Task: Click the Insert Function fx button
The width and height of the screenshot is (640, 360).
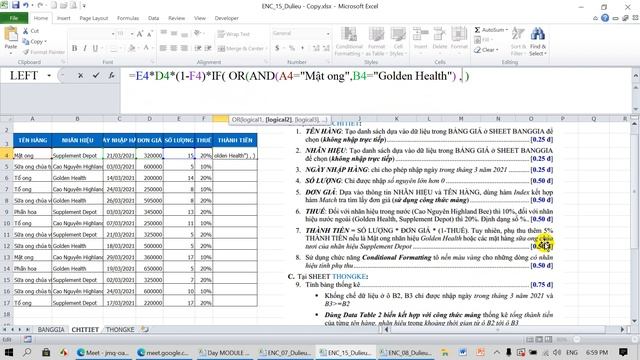Action: (x=111, y=76)
